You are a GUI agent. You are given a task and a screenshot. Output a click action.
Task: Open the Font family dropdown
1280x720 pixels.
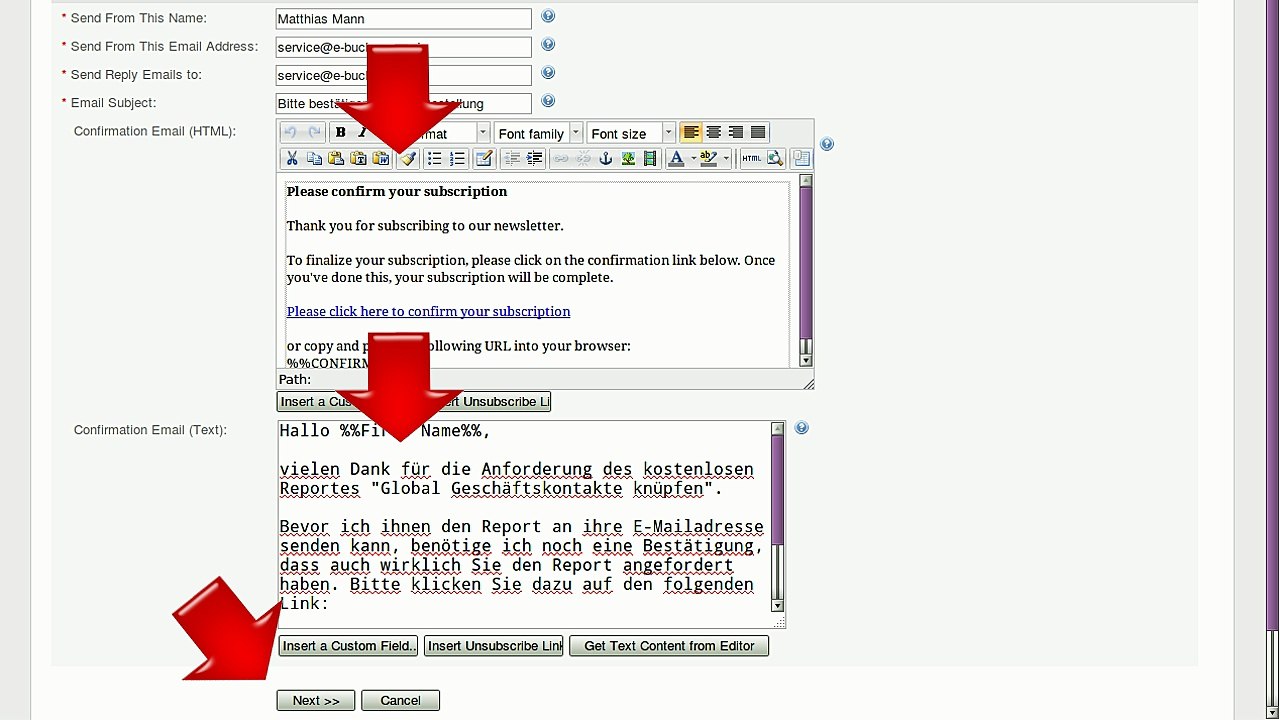[x=576, y=133]
